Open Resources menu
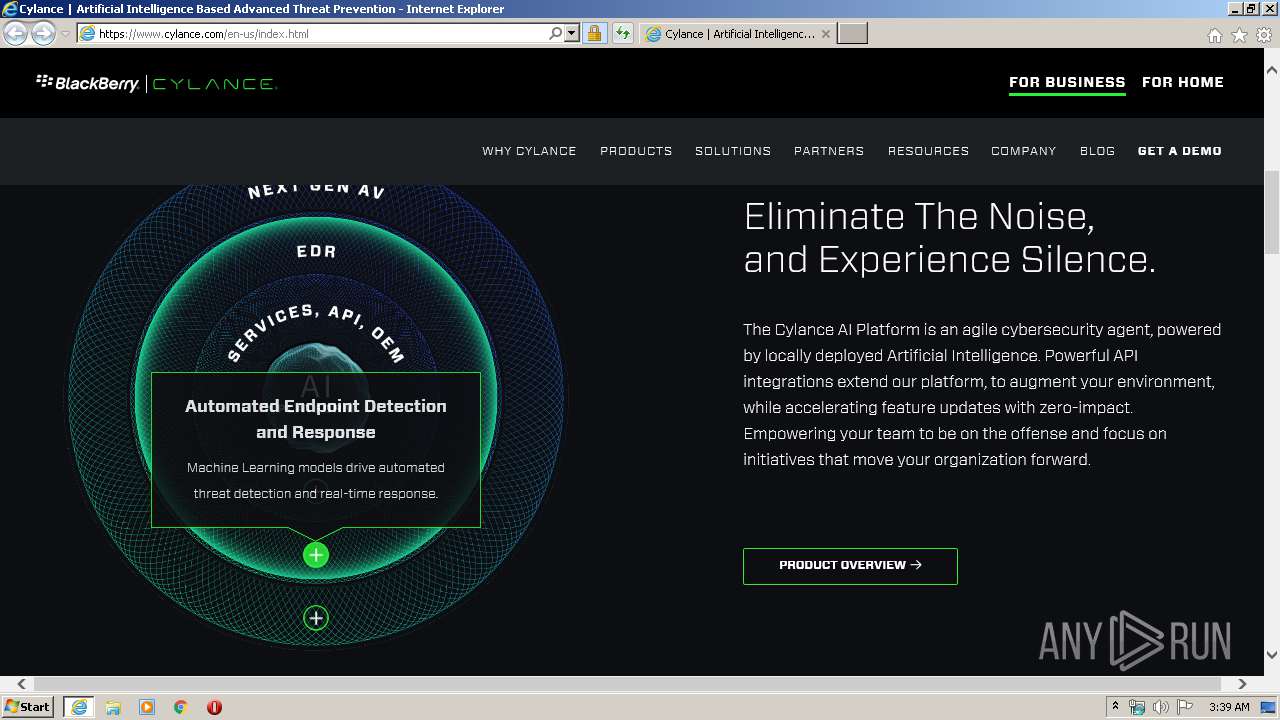This screenshot has height=720, width=1280. (x=928, y=151)
